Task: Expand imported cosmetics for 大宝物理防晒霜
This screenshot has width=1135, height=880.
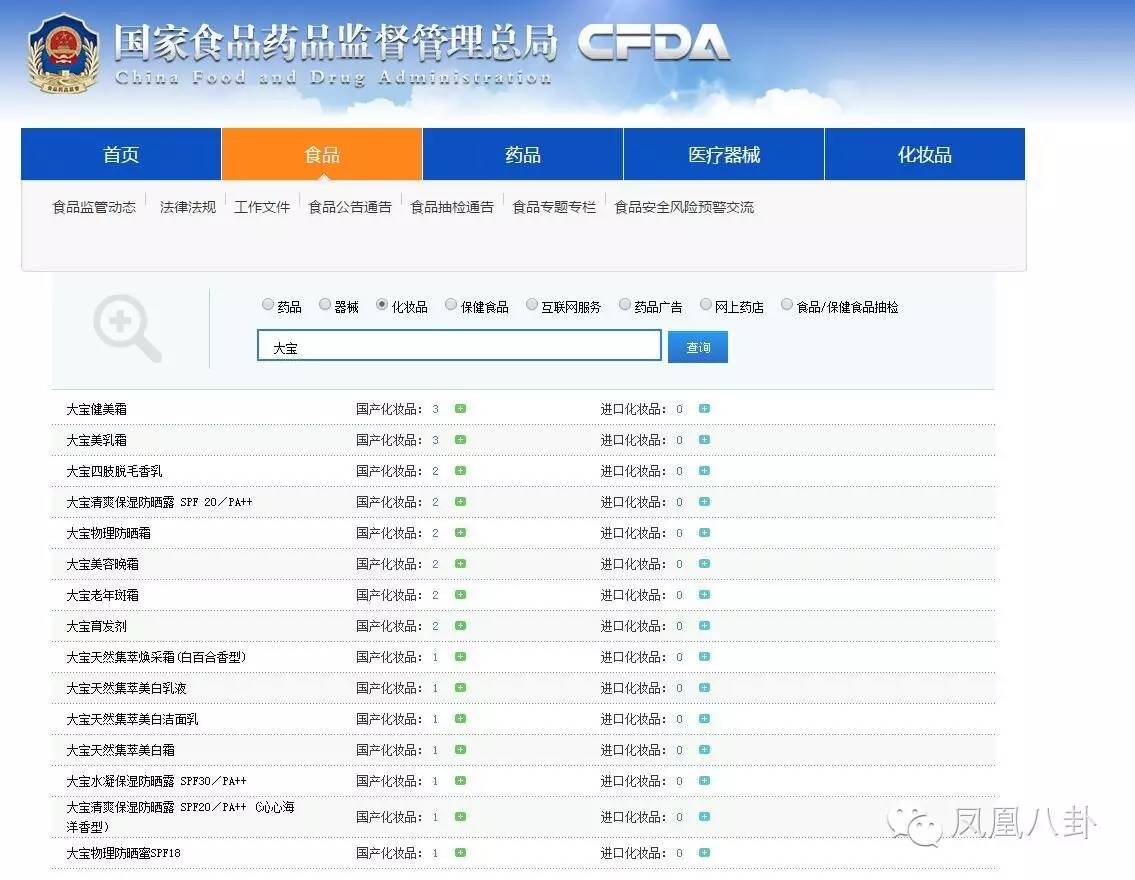Action: click(x=704, y=533)
